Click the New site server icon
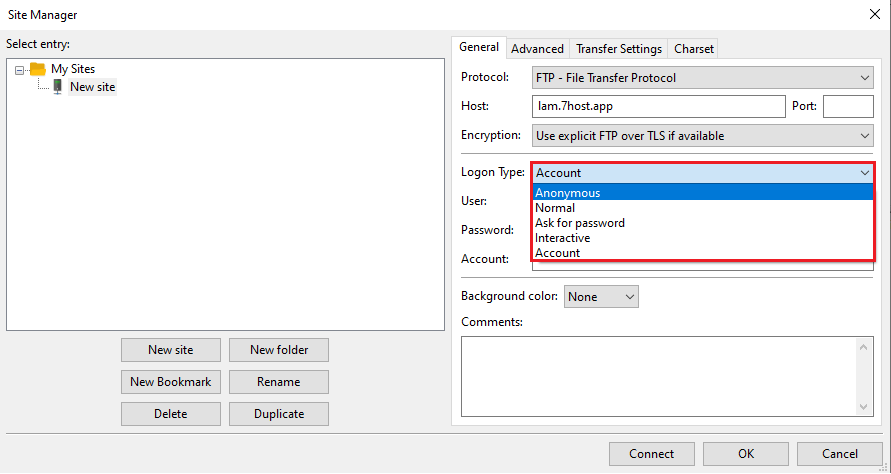891x474 pixels. pyautogui.click(x=57, y=87)
